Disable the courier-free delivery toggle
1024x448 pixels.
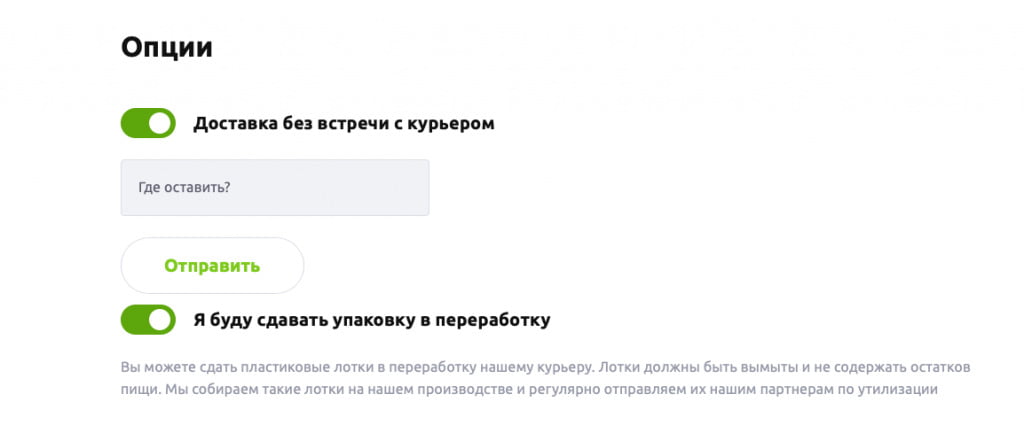(x=148, y=124)
